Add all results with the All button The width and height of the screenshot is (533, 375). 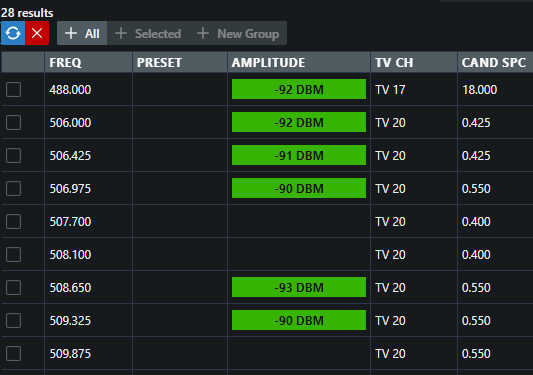coord(82,33)
